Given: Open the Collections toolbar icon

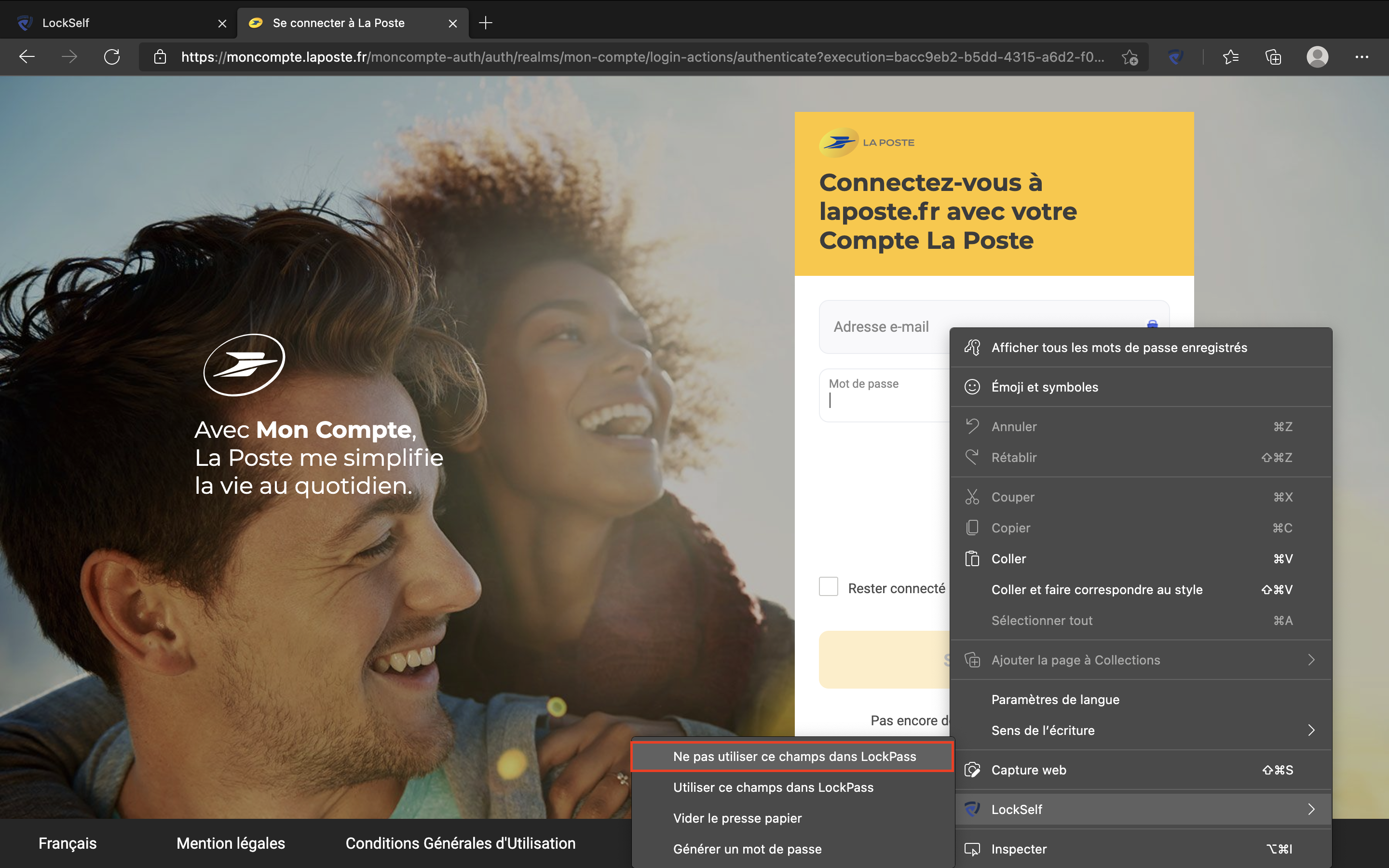Looking at the screenshot, I should [1273, 57].
